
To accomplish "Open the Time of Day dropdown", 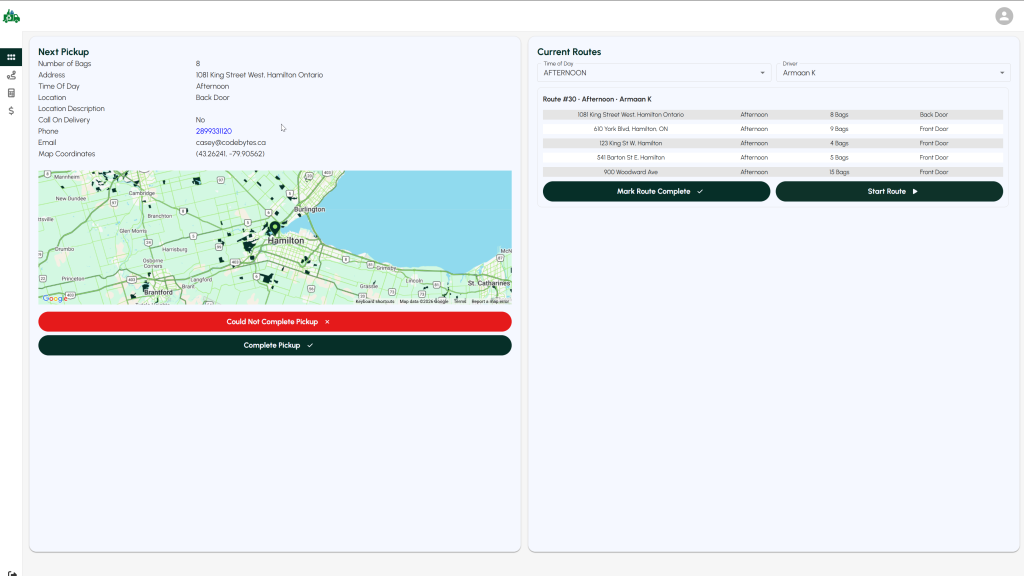I will (x=654, y=72).
